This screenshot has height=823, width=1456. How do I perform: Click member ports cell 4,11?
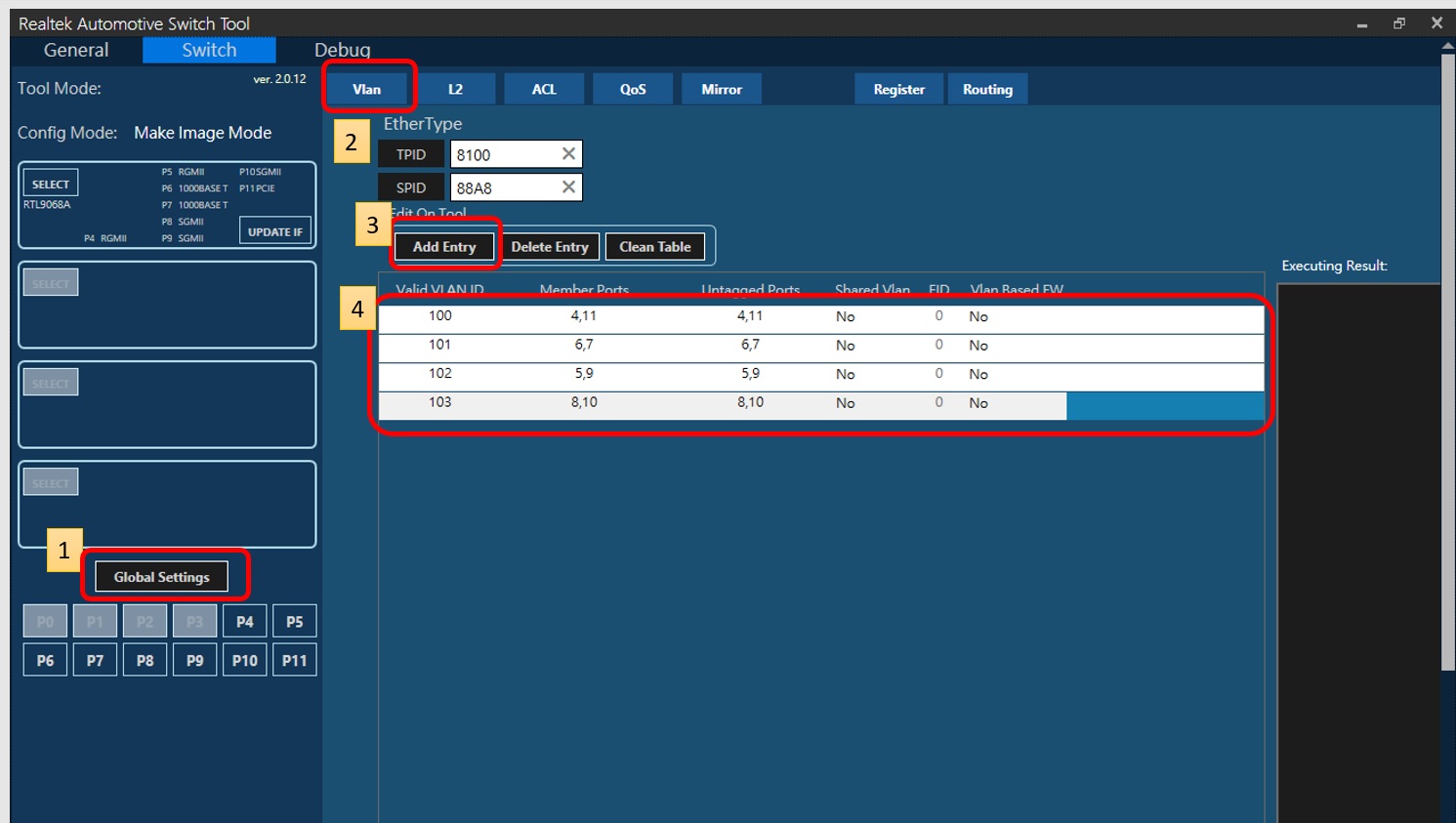coord(584,315)
